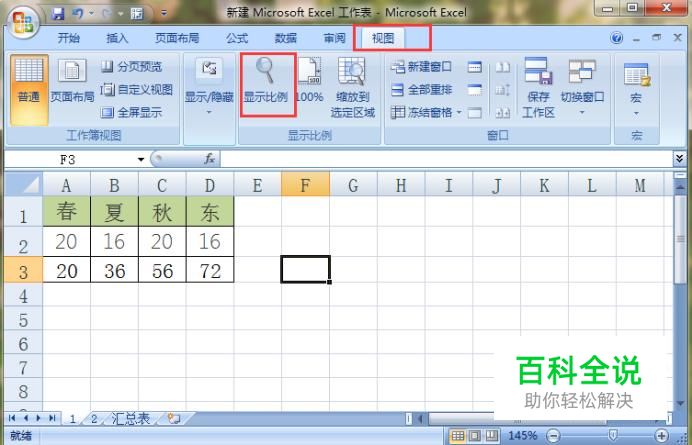Switch to Page Layout (页面布局) view button
This screenshot has height=445, width=692.
72,82
